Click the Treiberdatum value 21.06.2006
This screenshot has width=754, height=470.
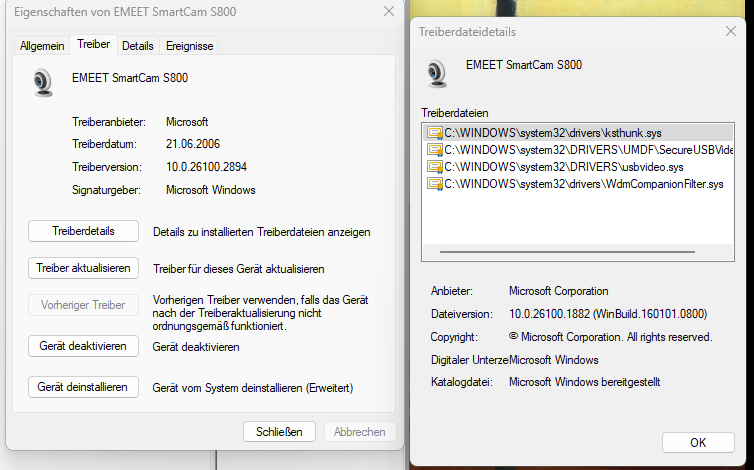[193, 144]
